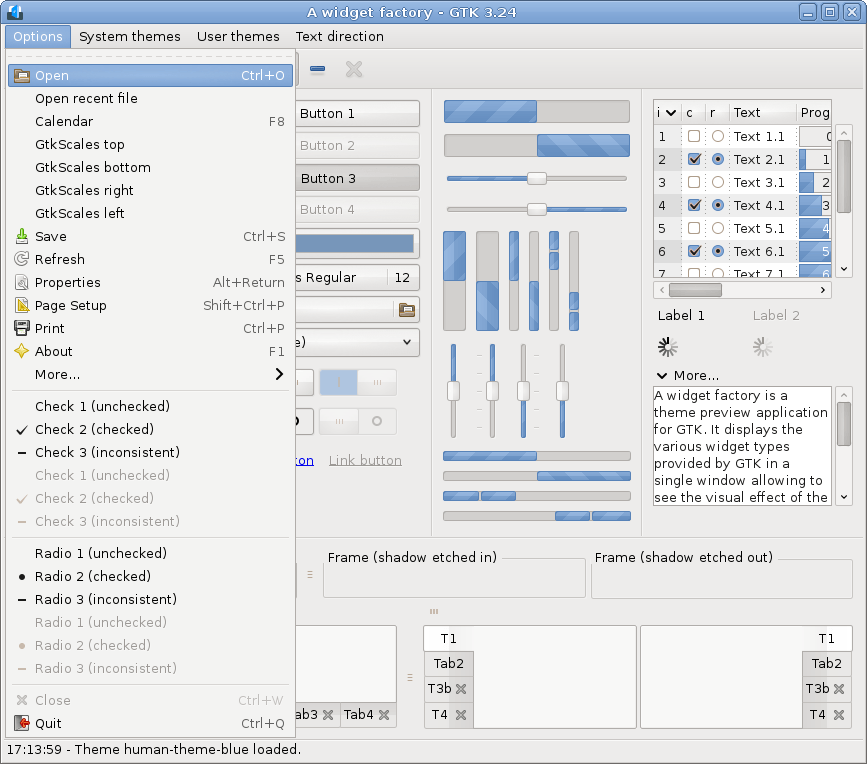This screenshot has height=764, width=867.
Task: Click the Save icon in Options menu
Action: point(22,236)
